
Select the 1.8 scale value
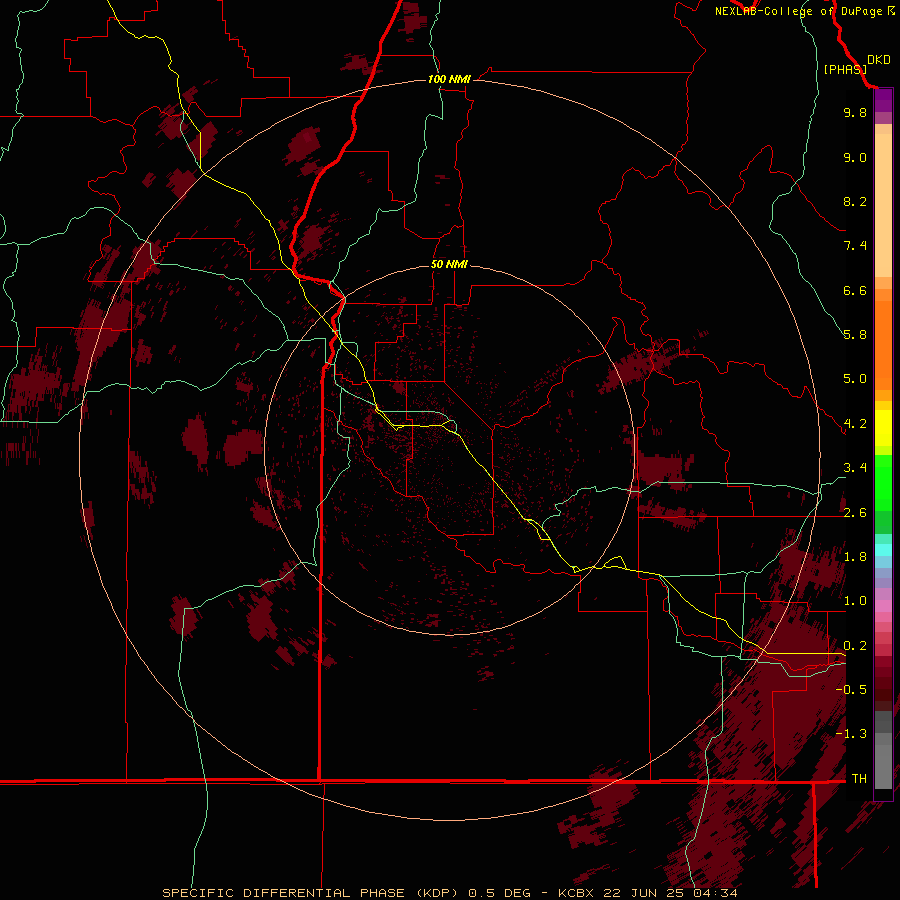tap(855, 557)
